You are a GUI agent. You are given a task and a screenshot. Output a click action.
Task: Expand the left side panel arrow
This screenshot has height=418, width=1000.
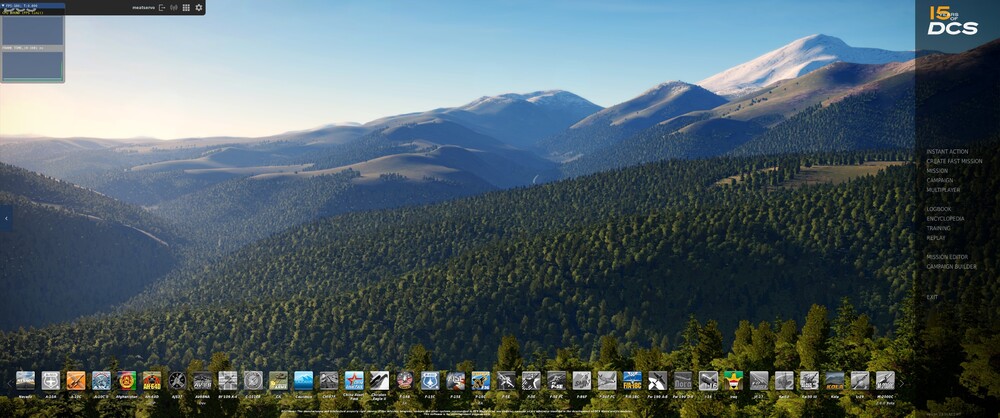tap(6, 218)
